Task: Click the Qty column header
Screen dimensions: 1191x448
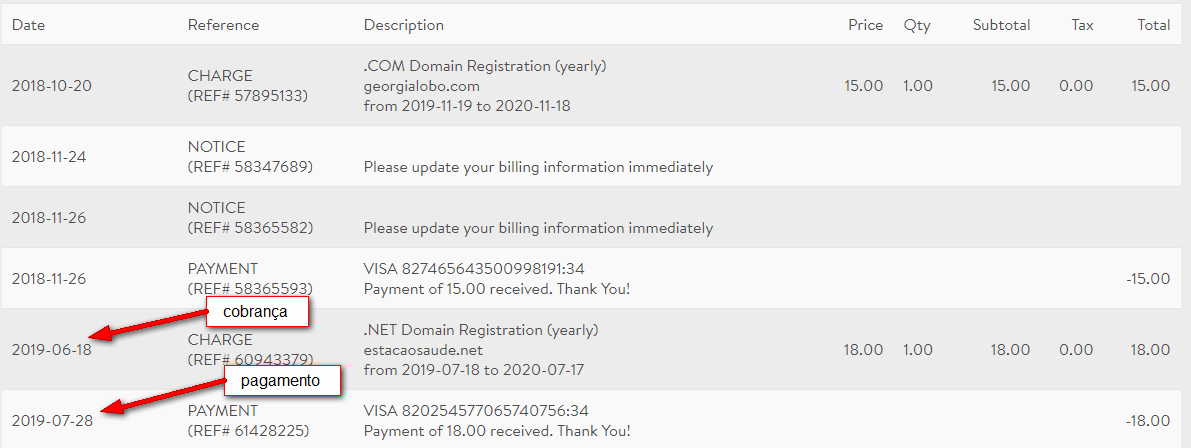Action: click(x=917, y=25)
